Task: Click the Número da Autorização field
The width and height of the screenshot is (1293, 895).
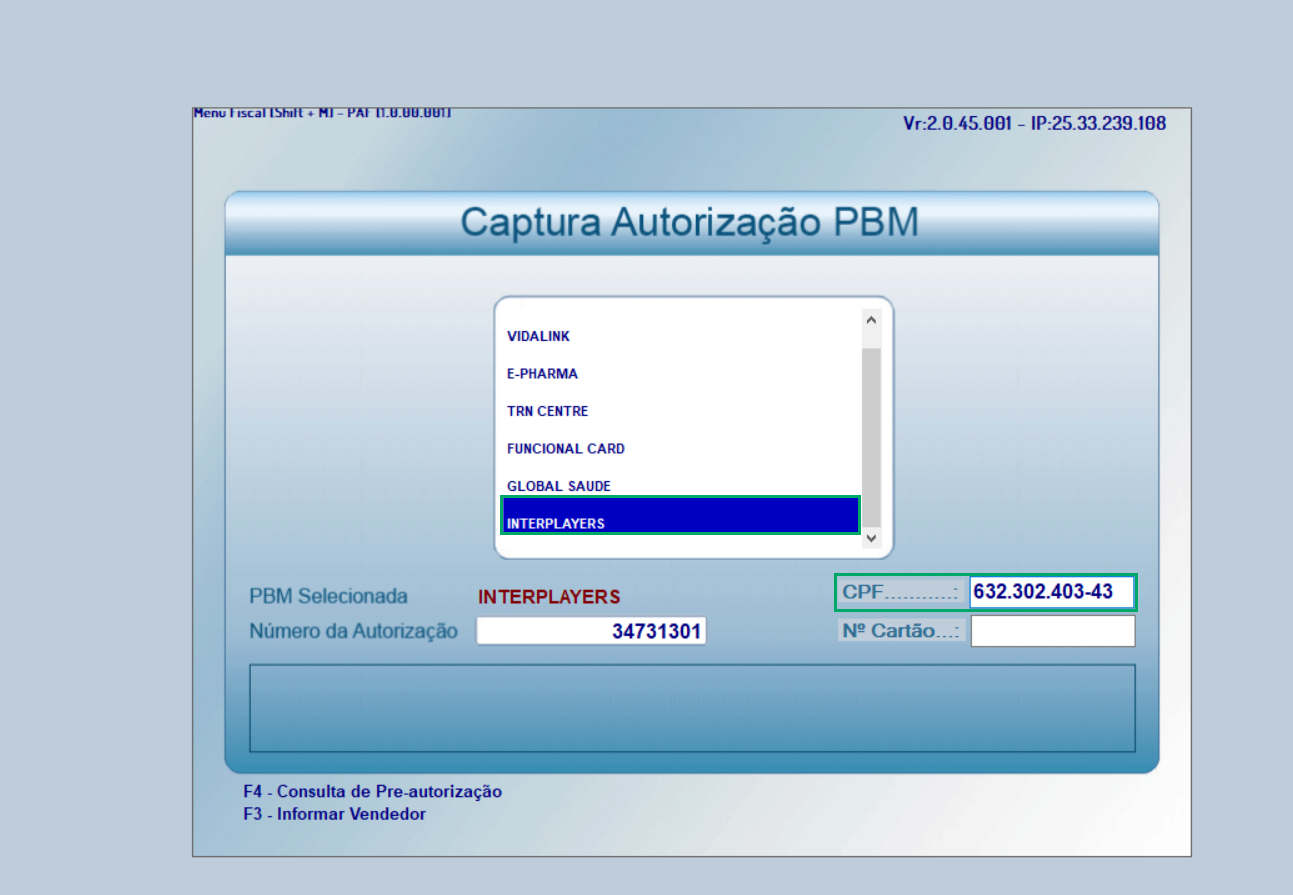Action: click(x=591, y=631)
